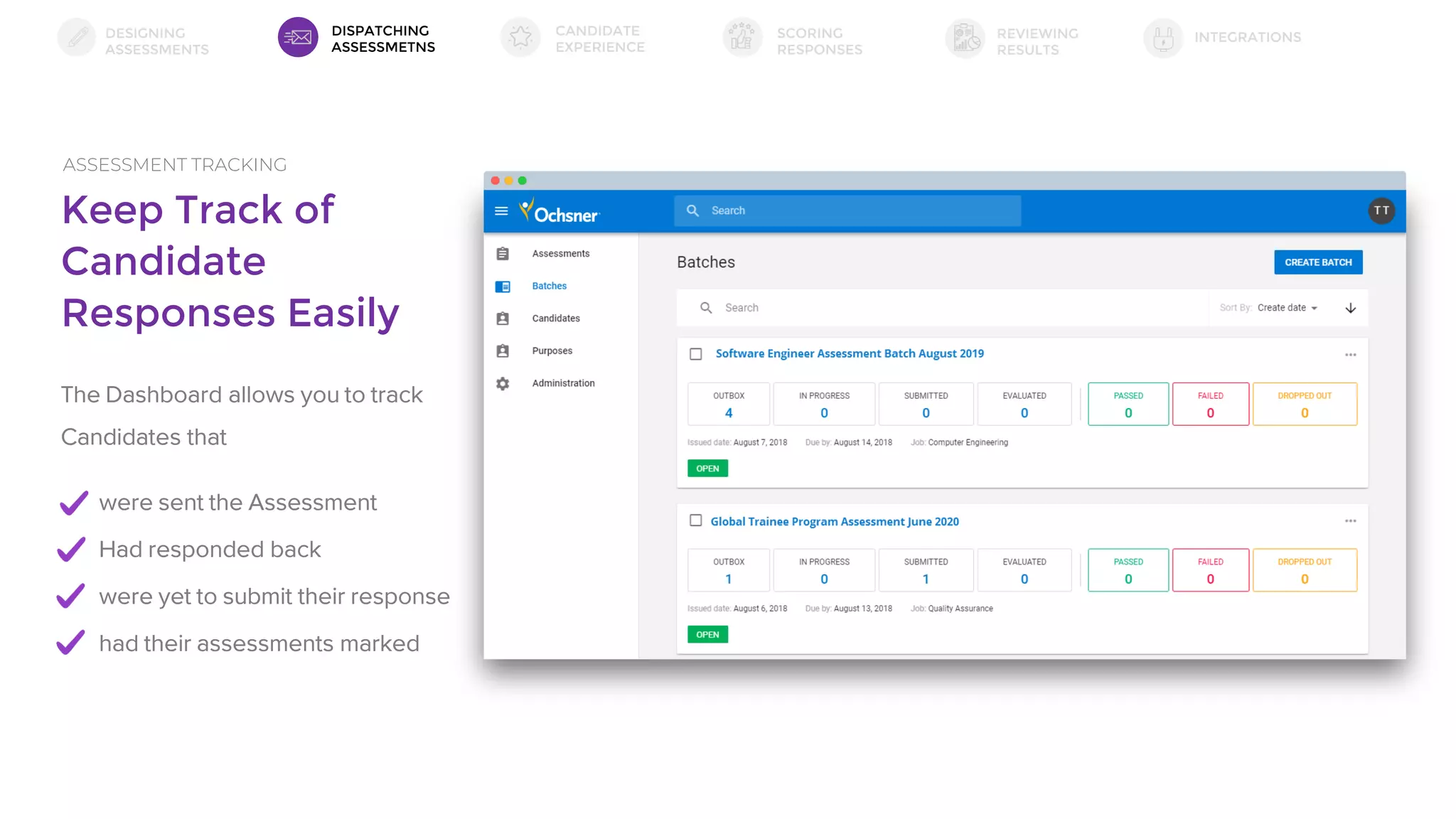Click the Assessments clipboard icon in sidebar

tap(503, 254)
